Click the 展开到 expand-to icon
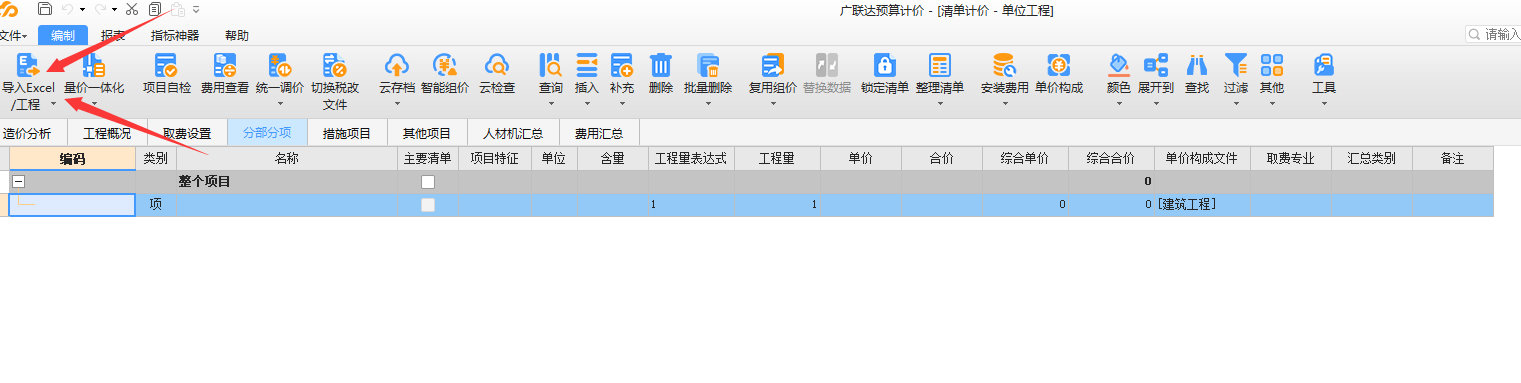Viewport: 1521px width, 383px height. point(1156,66)
